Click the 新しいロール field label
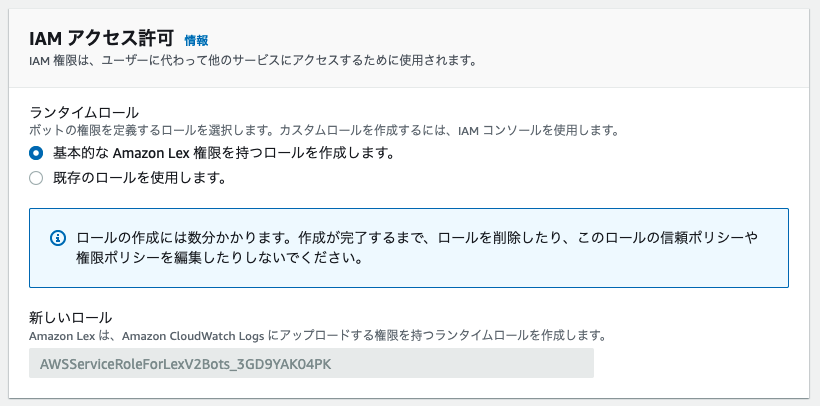 (x=71, y=318)
